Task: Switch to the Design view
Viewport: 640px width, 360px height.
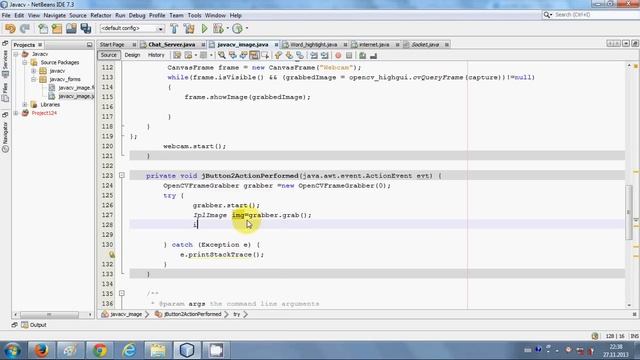Action: click(x=132, y=55)
